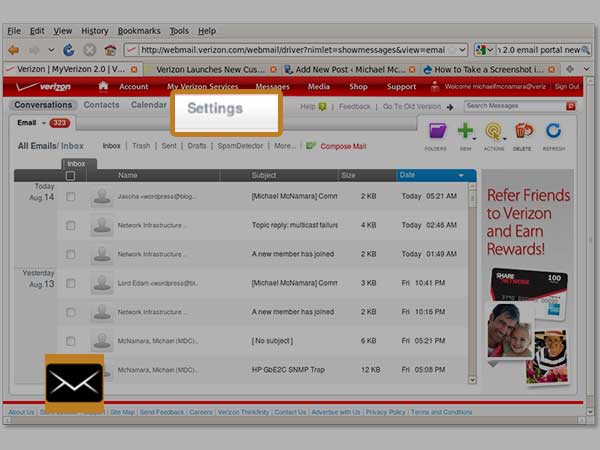Open the Edit menu
The height and width of the screenshot is (450, 600).
click(37, 31)
